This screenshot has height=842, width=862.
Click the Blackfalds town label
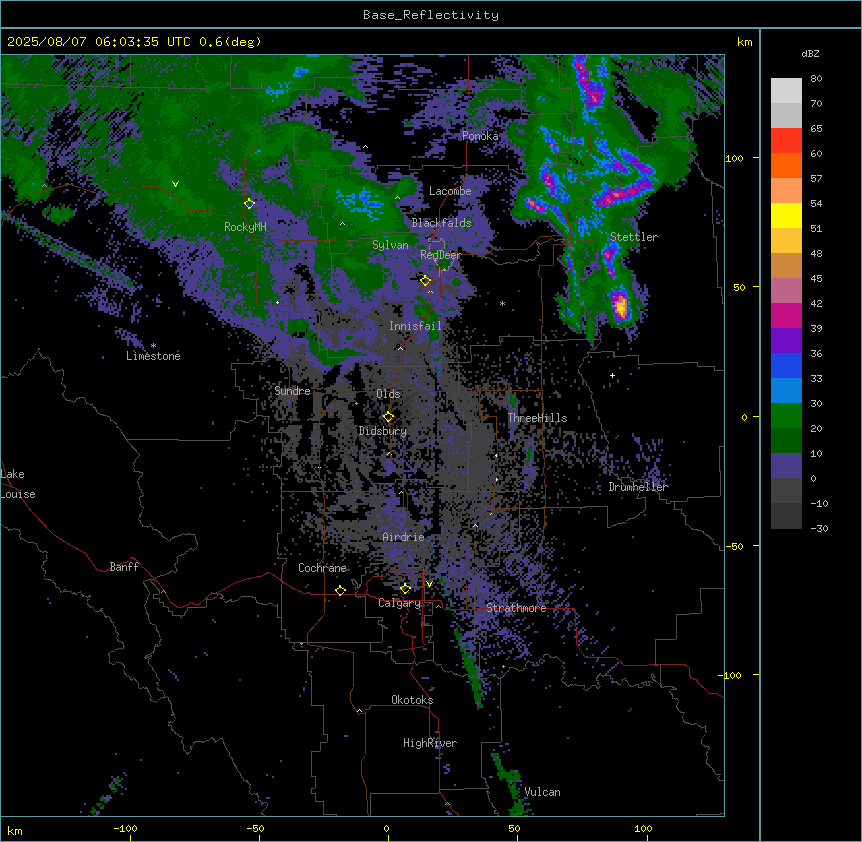(x=441, y=223)
